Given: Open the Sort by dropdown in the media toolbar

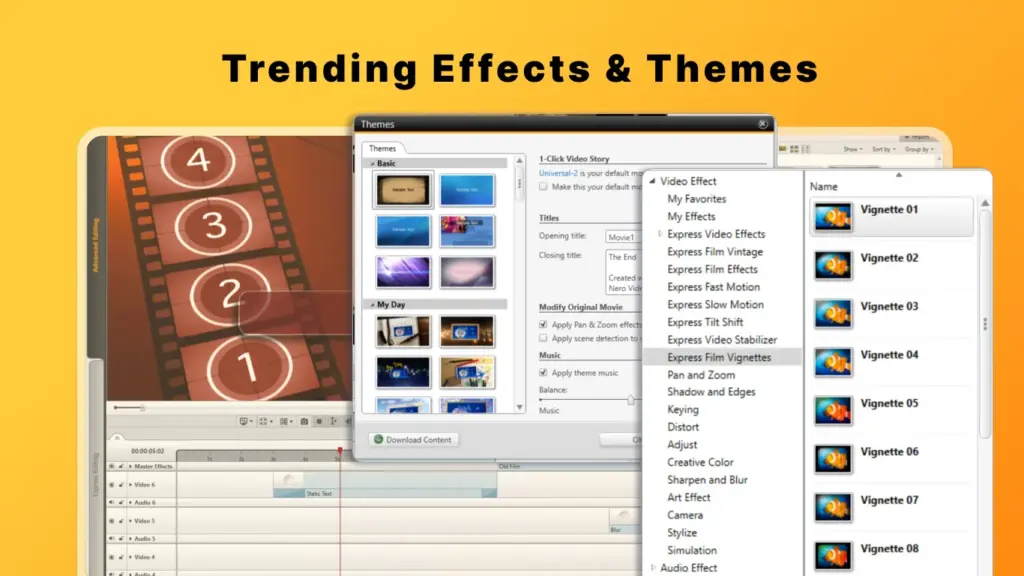Looking at the screenshot, I should click(884, 148).
